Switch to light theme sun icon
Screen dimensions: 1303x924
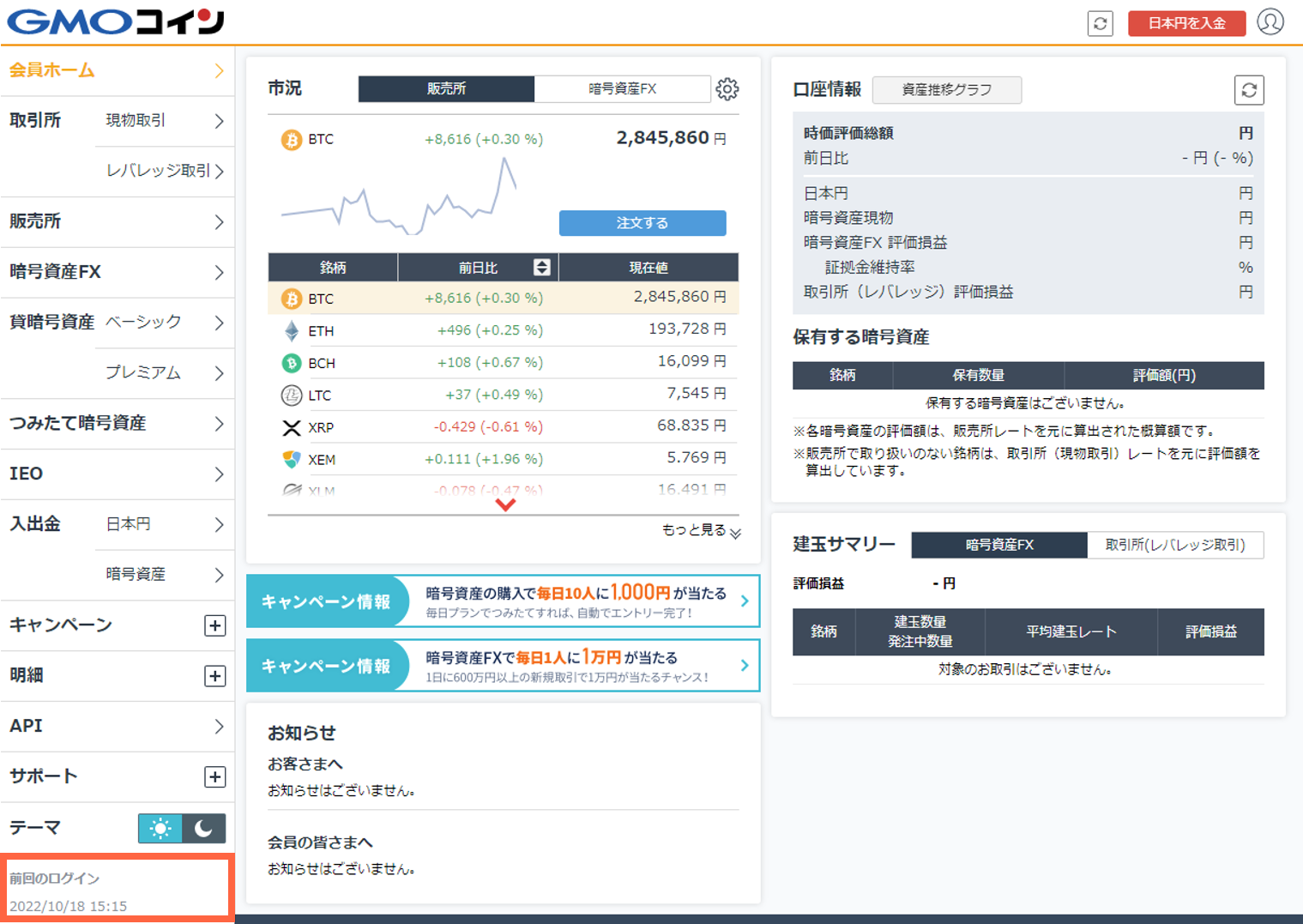coord(160,828)
